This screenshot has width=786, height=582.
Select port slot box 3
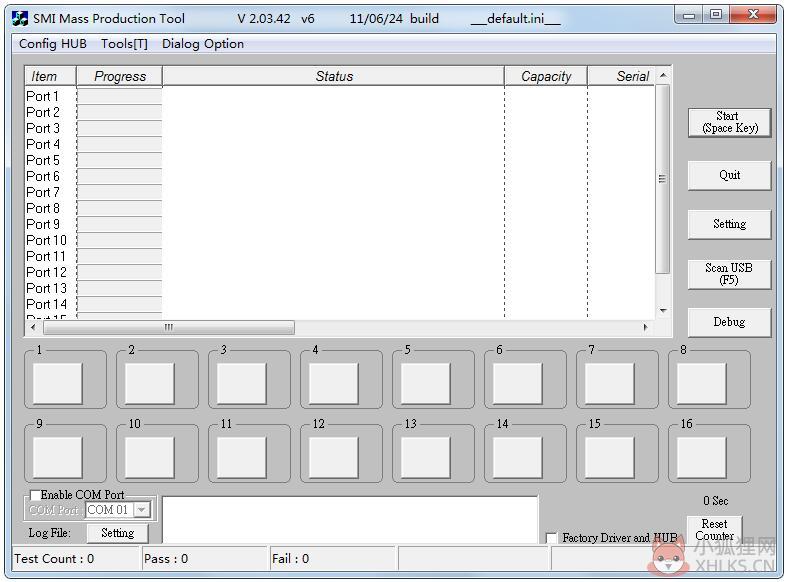tap(242, 383)
